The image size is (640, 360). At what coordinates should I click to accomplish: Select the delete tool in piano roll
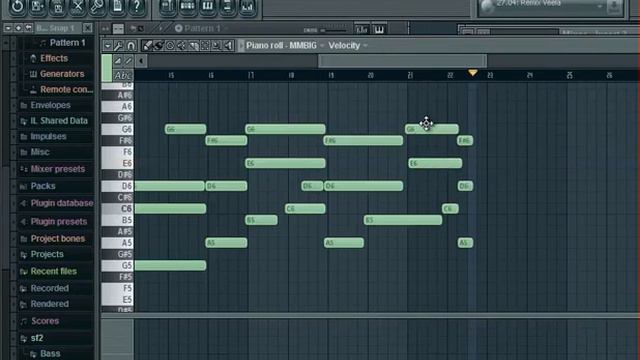170,45
